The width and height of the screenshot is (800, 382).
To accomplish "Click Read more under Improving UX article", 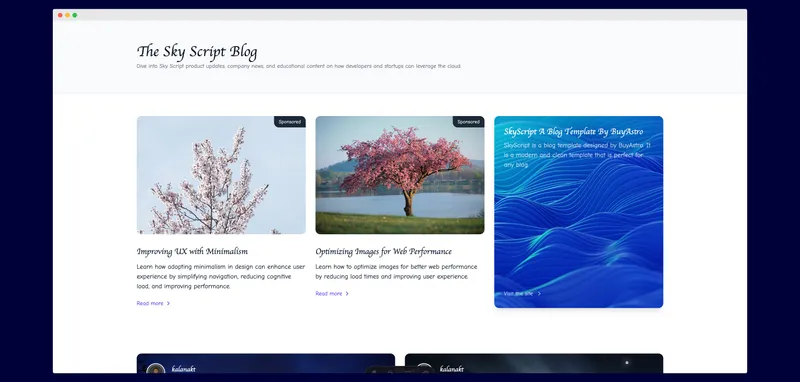I will [150, 303].
